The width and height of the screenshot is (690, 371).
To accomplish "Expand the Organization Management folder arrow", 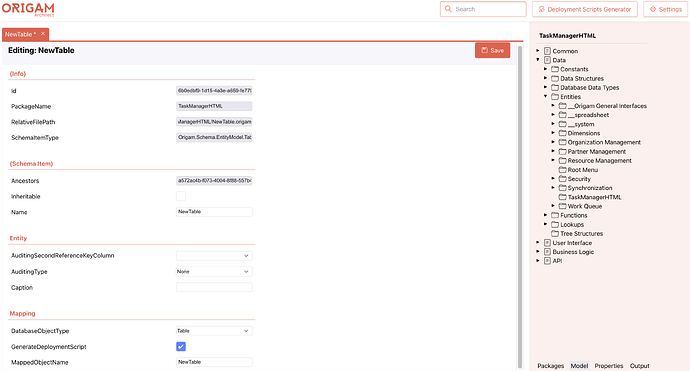I will click(x=553, y=142).
